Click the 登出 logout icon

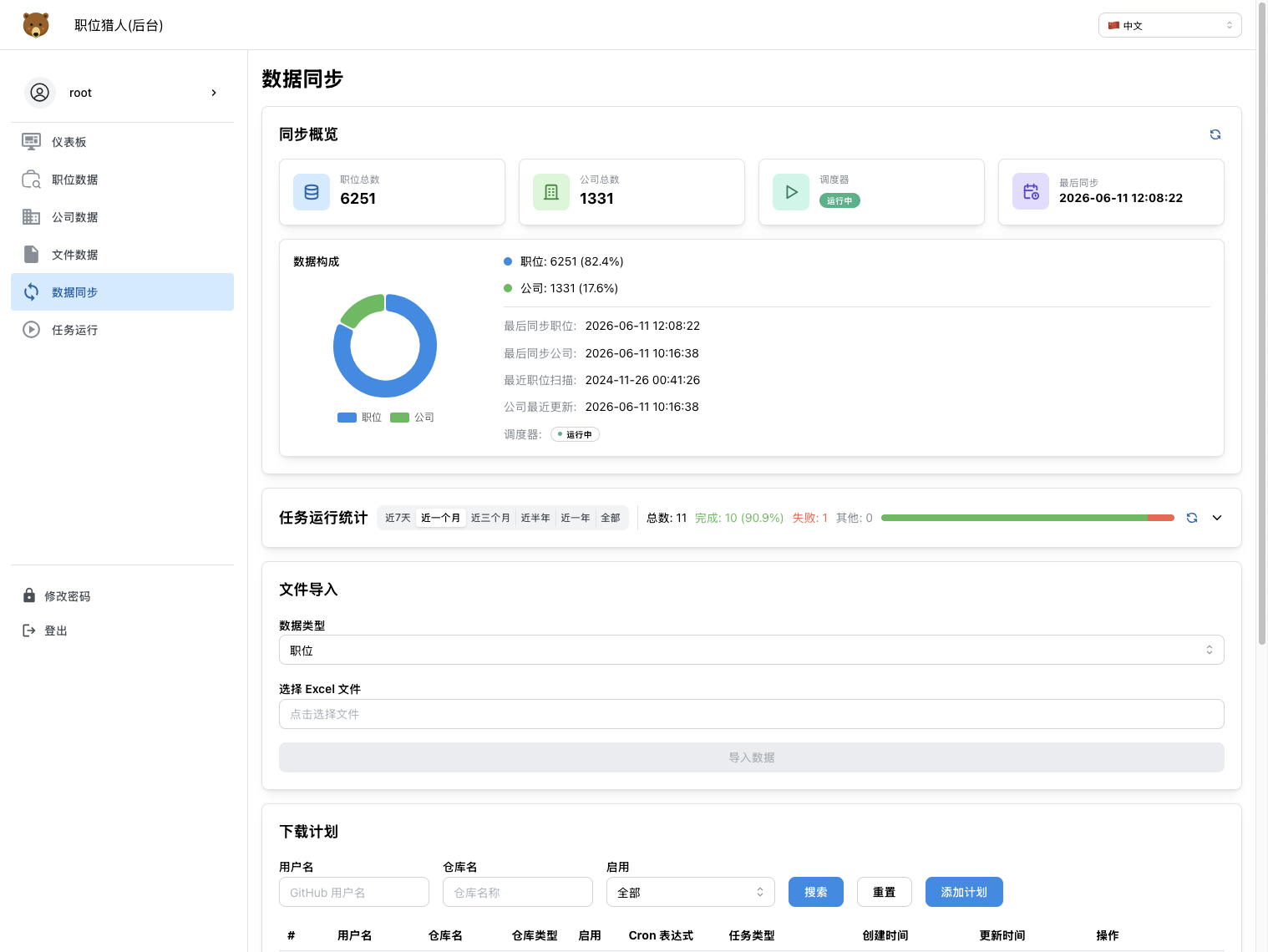pyautogui.click(x=29, y=630)
